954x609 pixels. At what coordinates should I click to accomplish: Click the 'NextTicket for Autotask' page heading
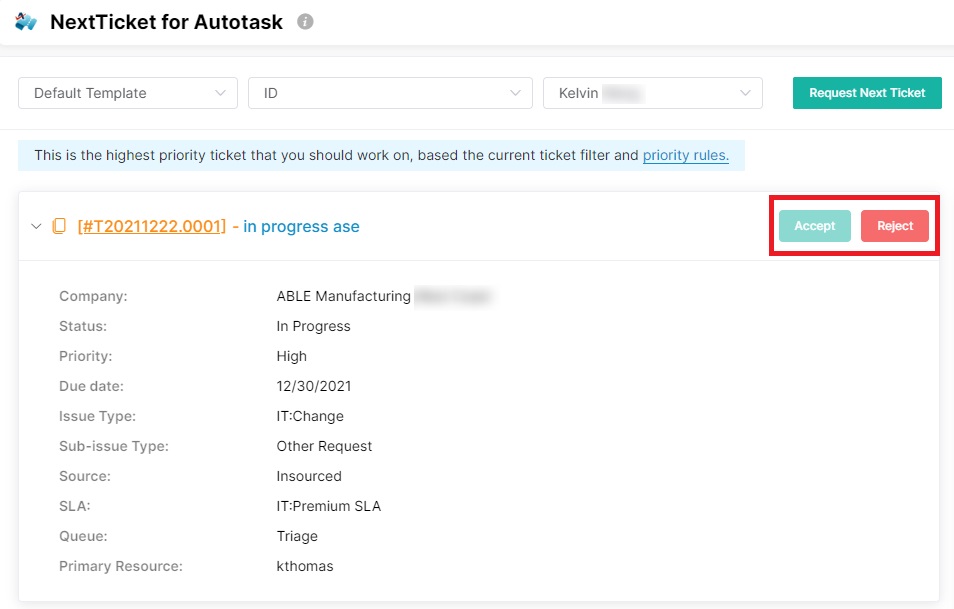point(166,21)
